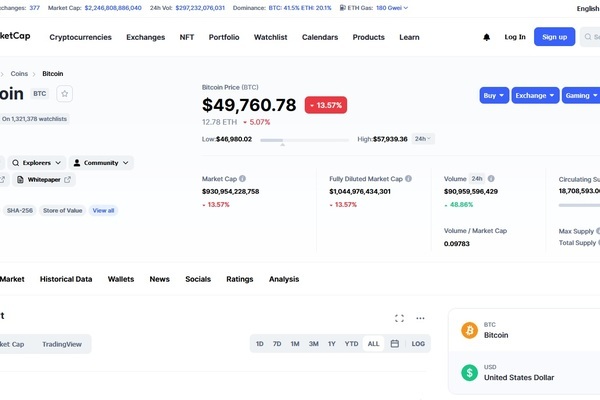Switch chart view to TradingView
This screenshot has height=400, width=600.
(x=61, y=344)
